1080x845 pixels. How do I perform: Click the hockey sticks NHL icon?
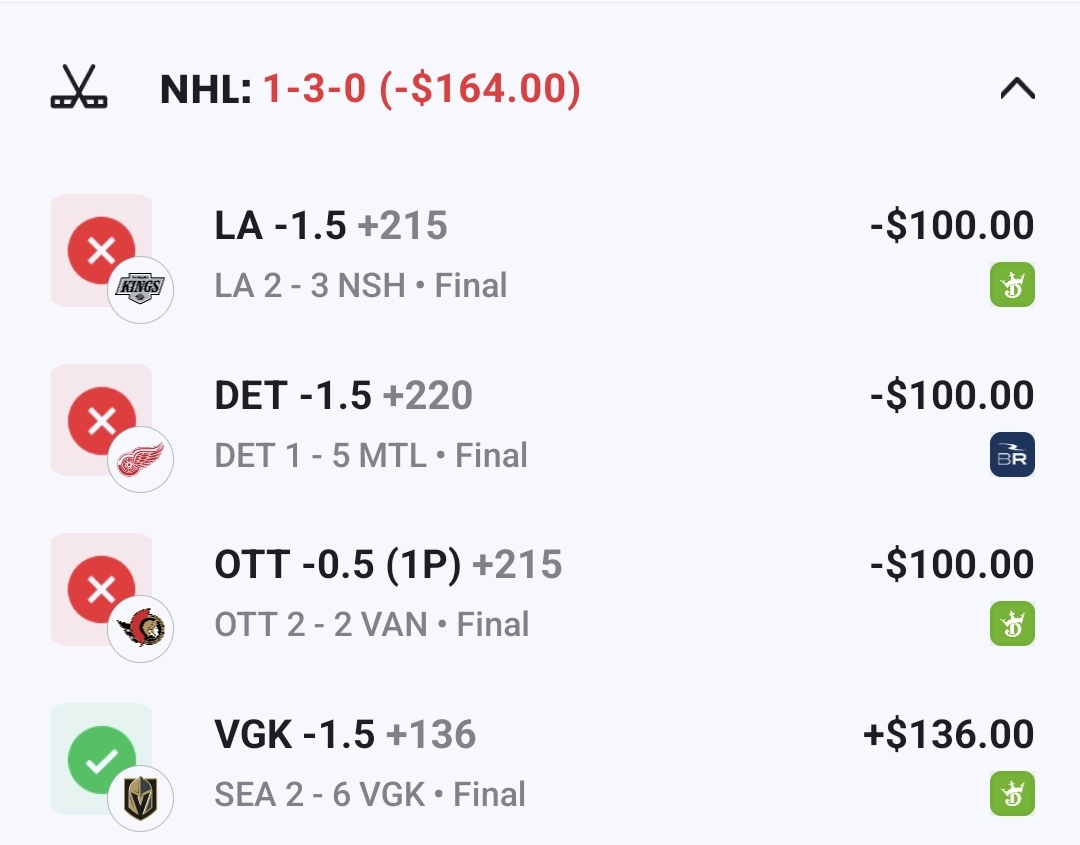pyautogui.click(x=79, y=90)
